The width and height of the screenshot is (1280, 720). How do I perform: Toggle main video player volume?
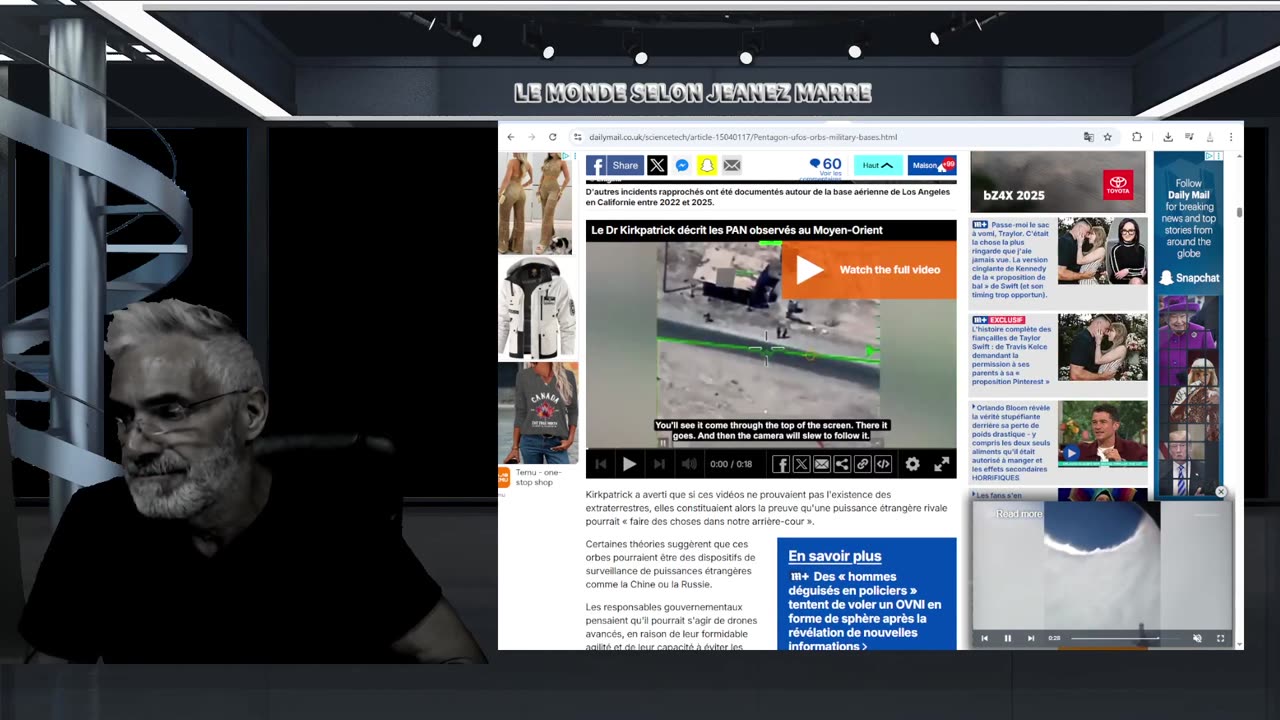[689, 464]
